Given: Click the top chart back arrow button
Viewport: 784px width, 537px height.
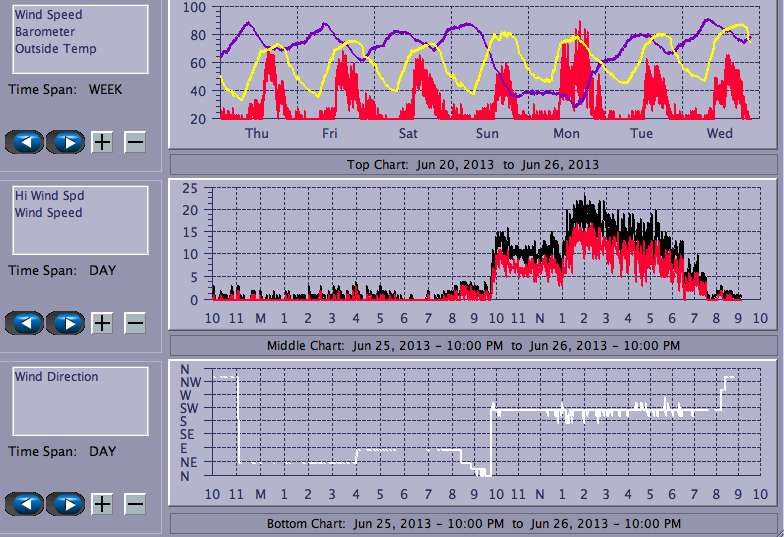Looking at the screenshot, I should [x=25, y=142].
